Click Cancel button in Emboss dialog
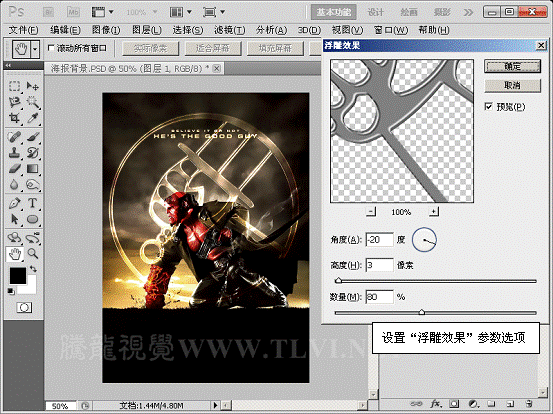553x414 pixels. pyautogui.click(x=512, y=85)
